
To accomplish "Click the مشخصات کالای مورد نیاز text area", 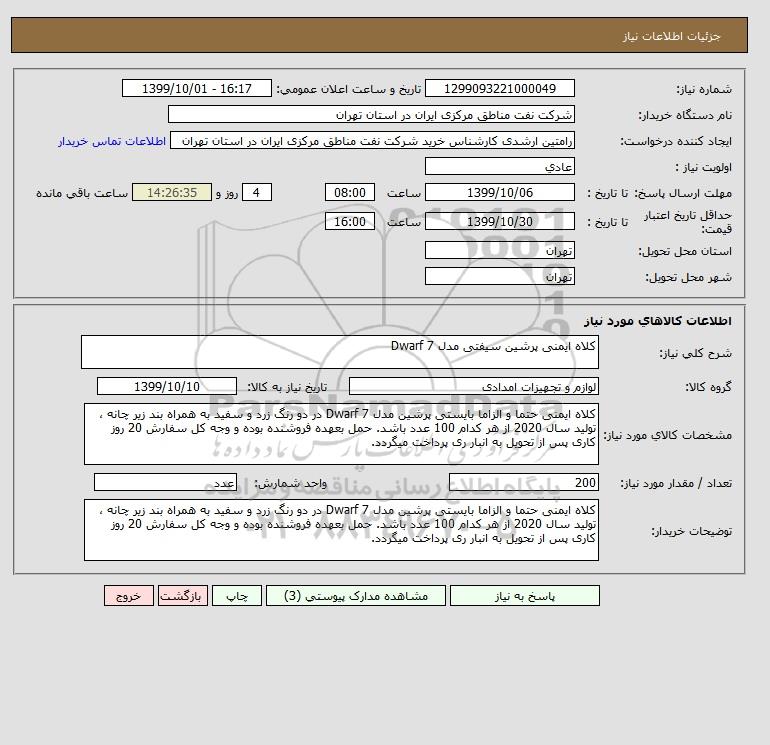I will (x=341, y=434).
